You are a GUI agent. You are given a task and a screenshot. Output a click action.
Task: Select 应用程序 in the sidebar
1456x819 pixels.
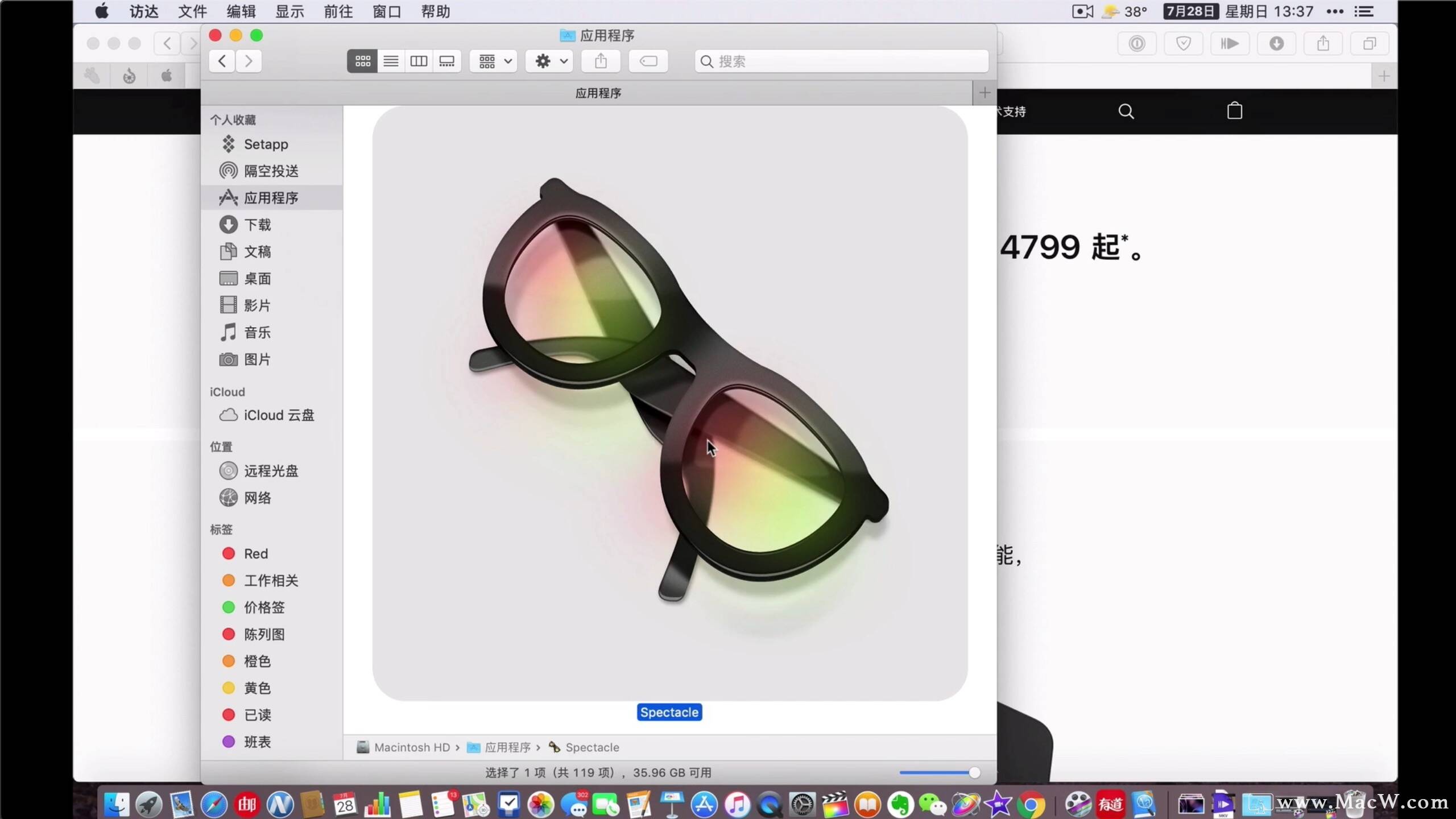point(272,197)
